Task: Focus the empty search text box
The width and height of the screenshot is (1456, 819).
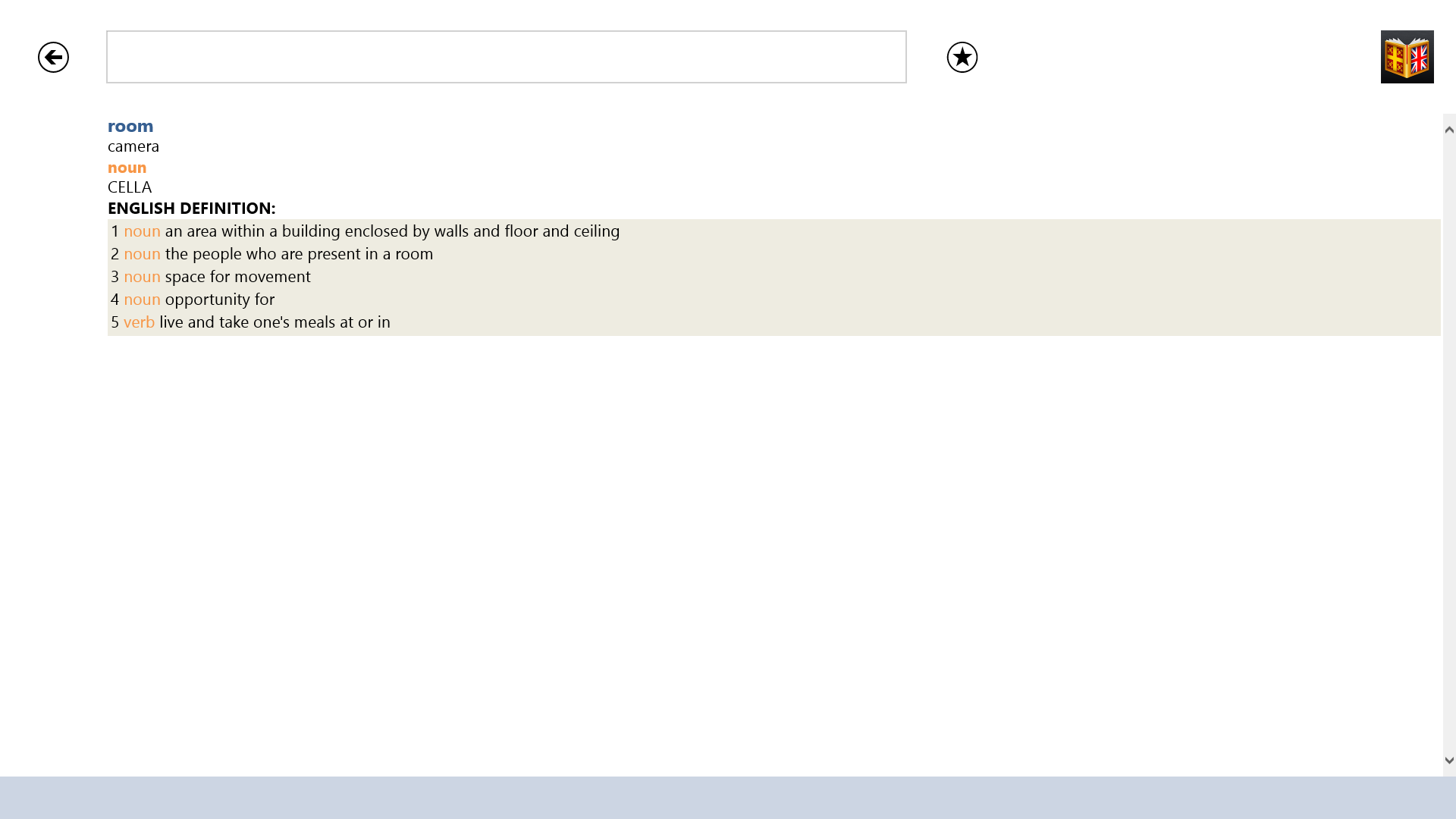Action: click(x=506, y=57)
